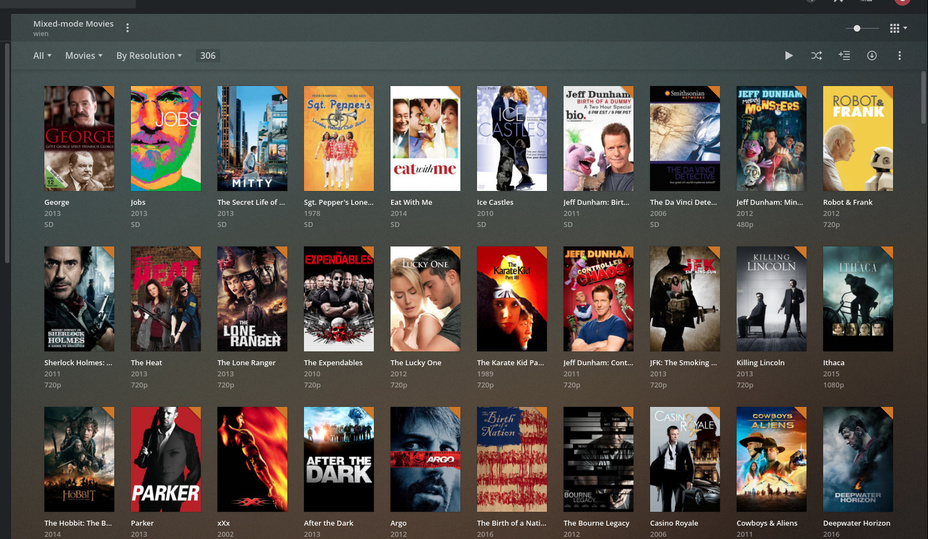Open The Birth of a Nation poster
Screen dimensions: 928x539
tap(512, 459)
